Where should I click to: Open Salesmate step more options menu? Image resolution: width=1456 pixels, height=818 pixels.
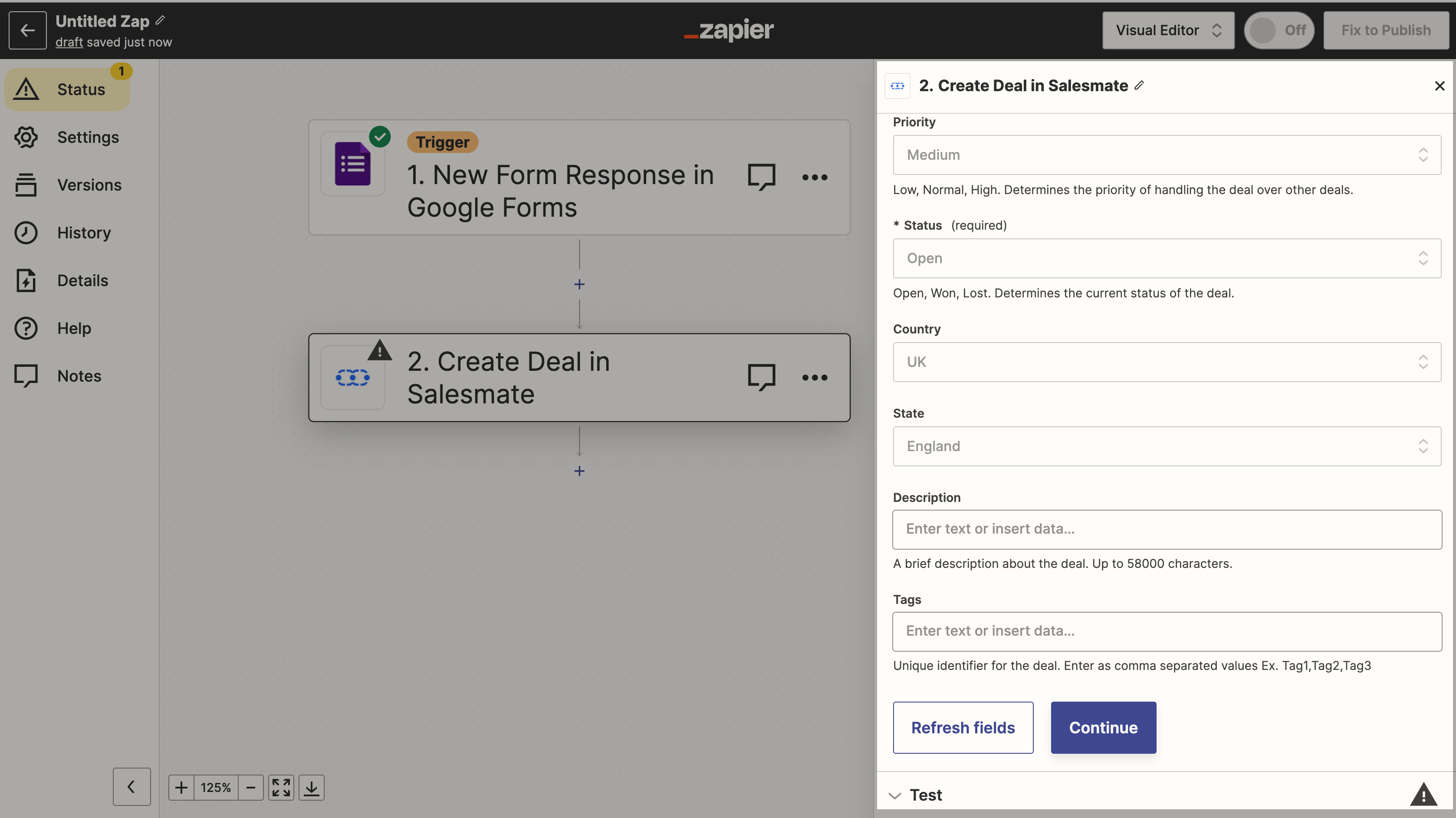pos(815,378)
